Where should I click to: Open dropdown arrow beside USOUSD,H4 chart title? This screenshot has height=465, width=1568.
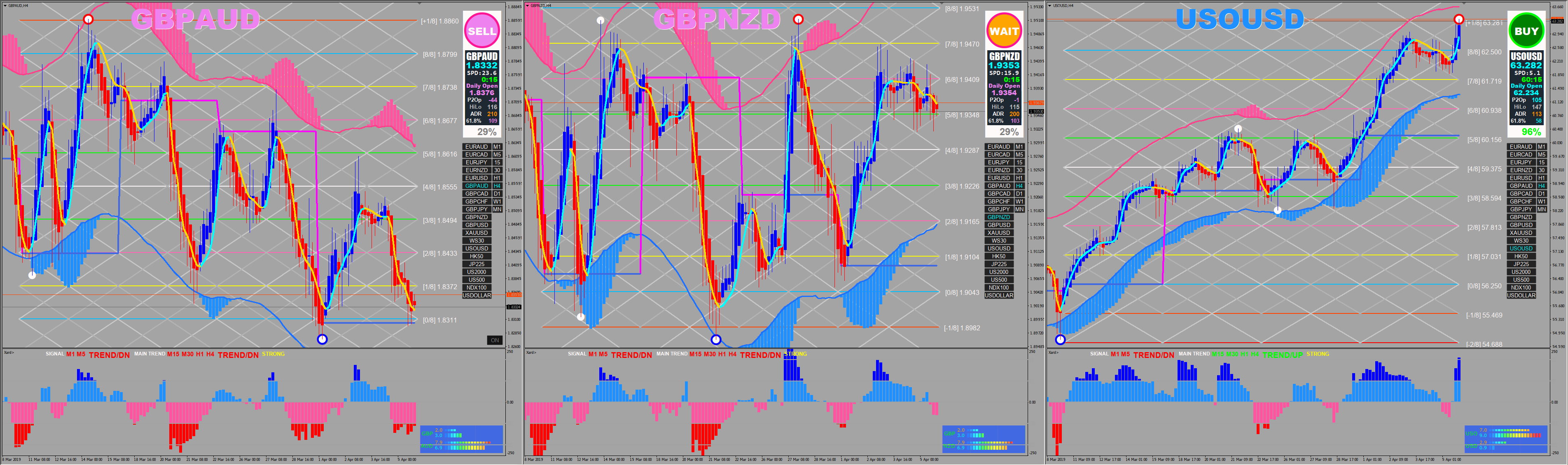tap(1049, 5)
